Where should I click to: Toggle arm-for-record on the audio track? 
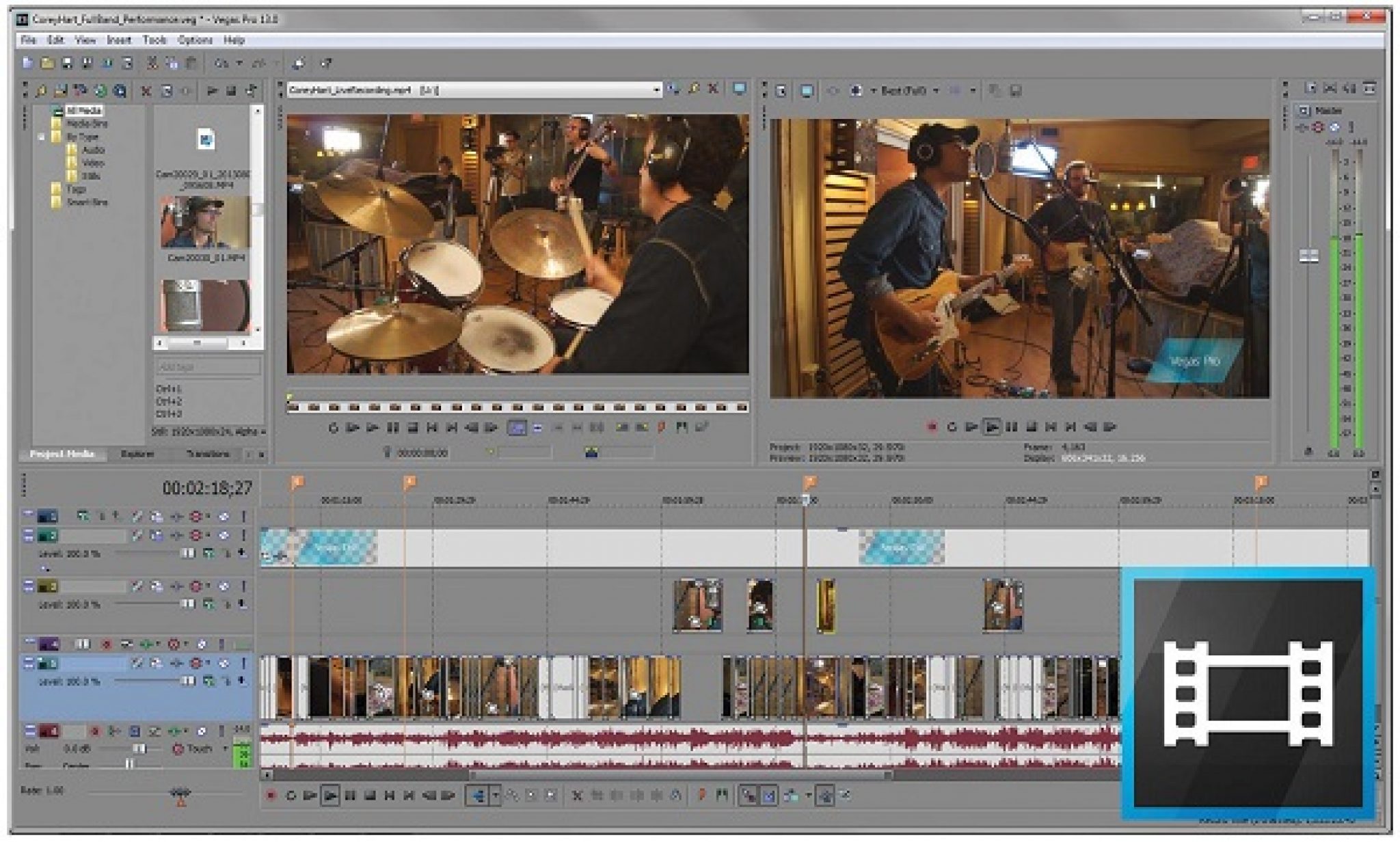[95, 731]
